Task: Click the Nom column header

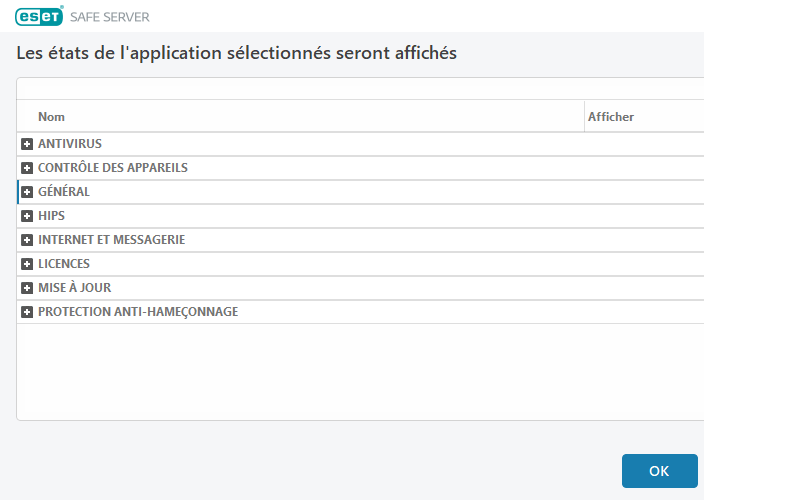Action: tap(52, 117)
